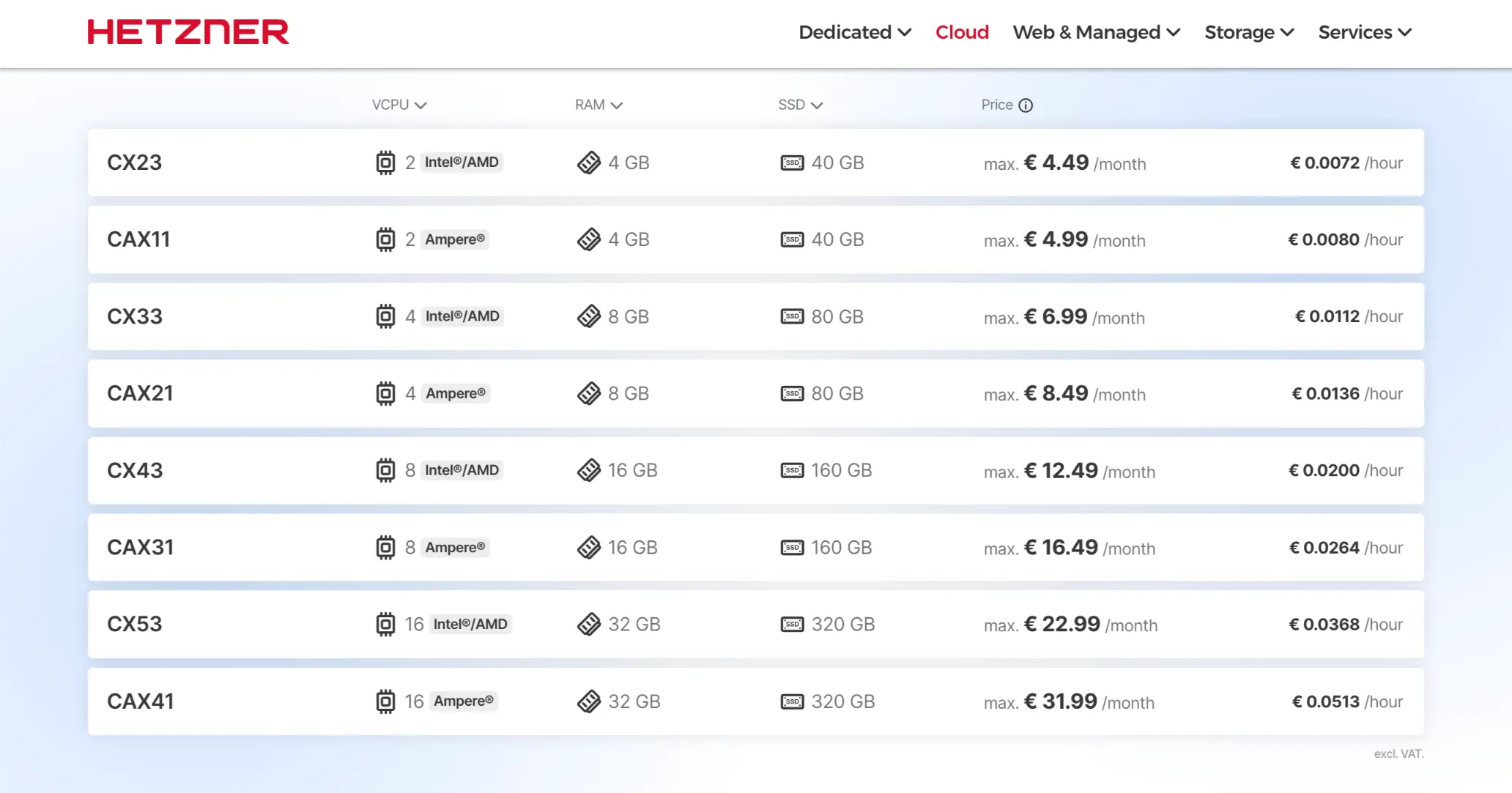Screen dimensions: 1512x793
Task: Go to the Cloud section
Action: click(x=962, y=32)
